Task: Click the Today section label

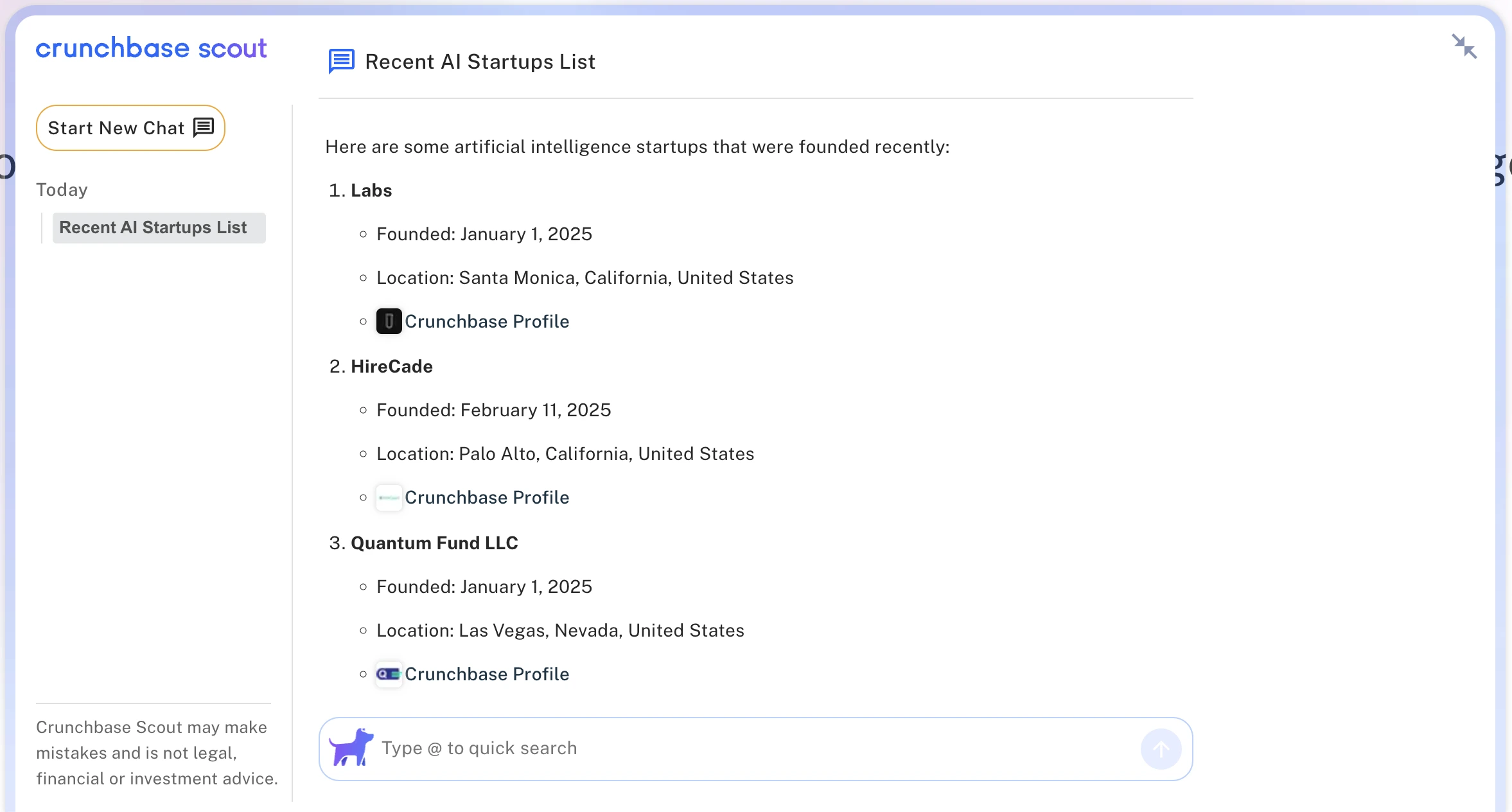Action: coord(62,190)
